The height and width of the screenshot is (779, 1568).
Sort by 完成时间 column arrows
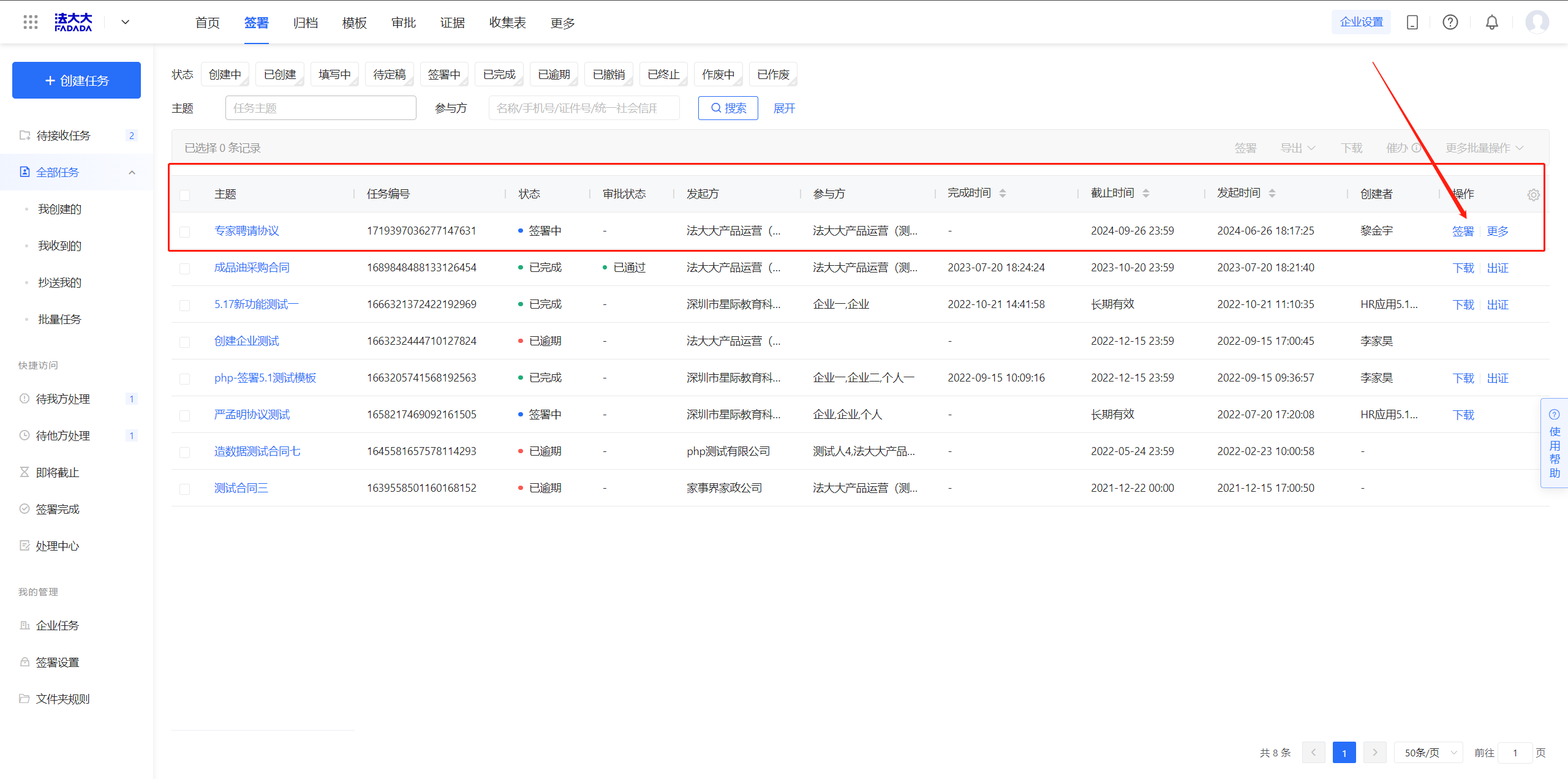coord(1003,194)
